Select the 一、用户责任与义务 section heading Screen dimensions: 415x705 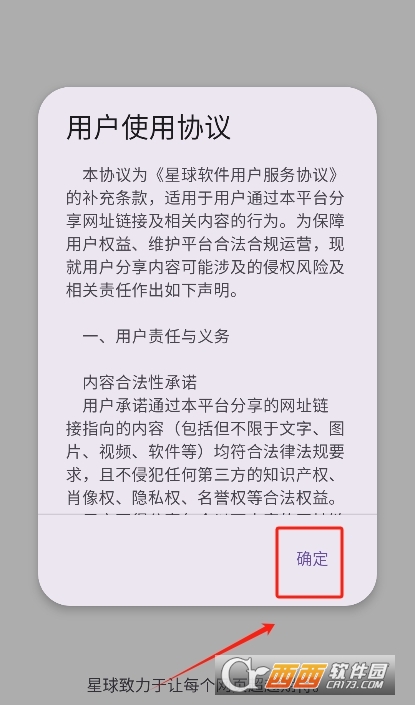tap(156, 336)
